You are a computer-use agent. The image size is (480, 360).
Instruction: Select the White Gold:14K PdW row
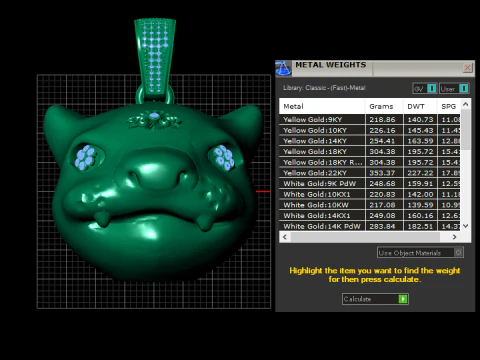point(370,226)
